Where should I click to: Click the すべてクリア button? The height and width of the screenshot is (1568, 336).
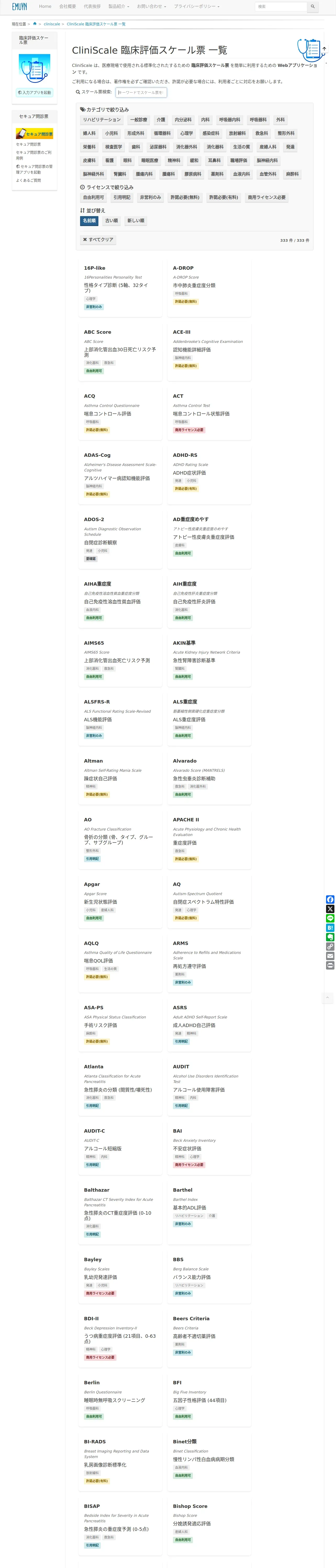[x=98, y=240]
